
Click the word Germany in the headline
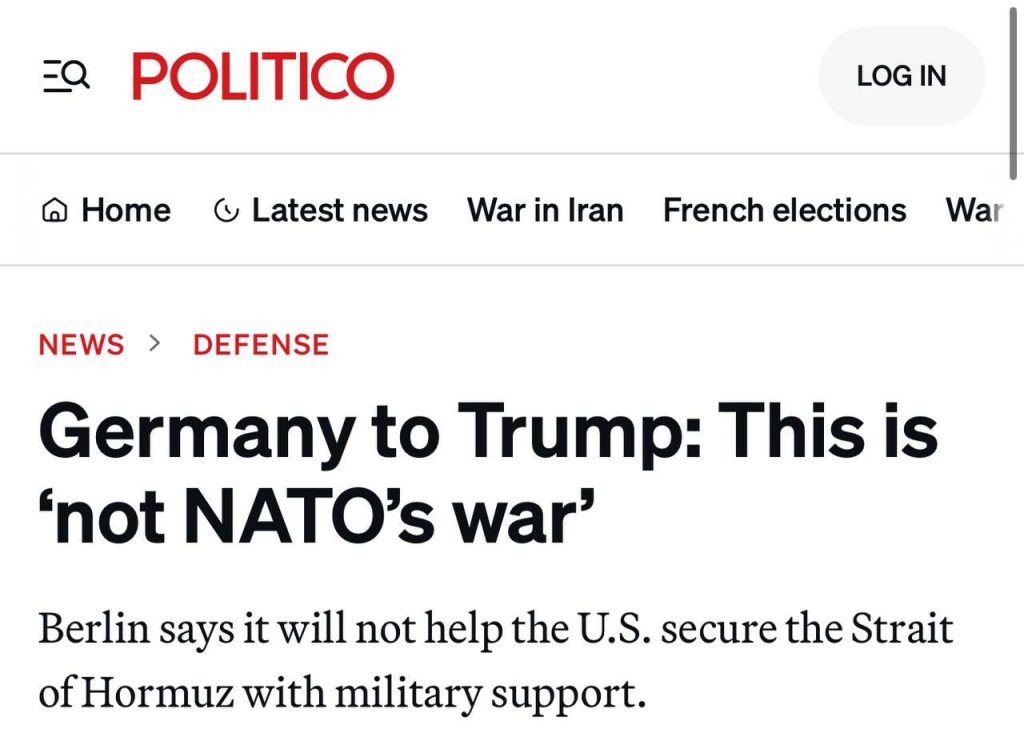tap(196, 432)
